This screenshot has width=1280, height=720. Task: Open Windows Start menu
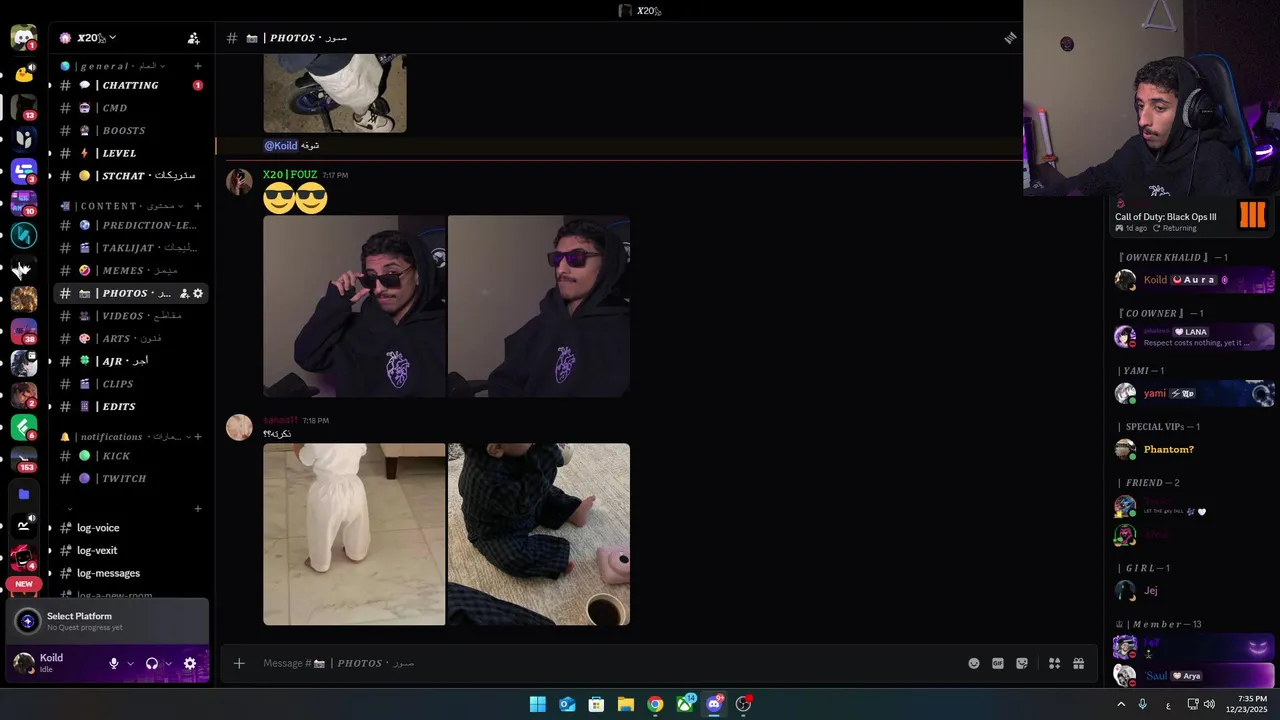538,704
